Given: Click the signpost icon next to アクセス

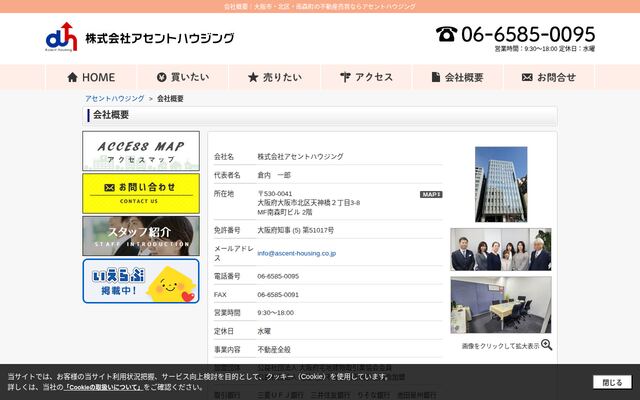Looking at the screenshot, I should 345,77.
